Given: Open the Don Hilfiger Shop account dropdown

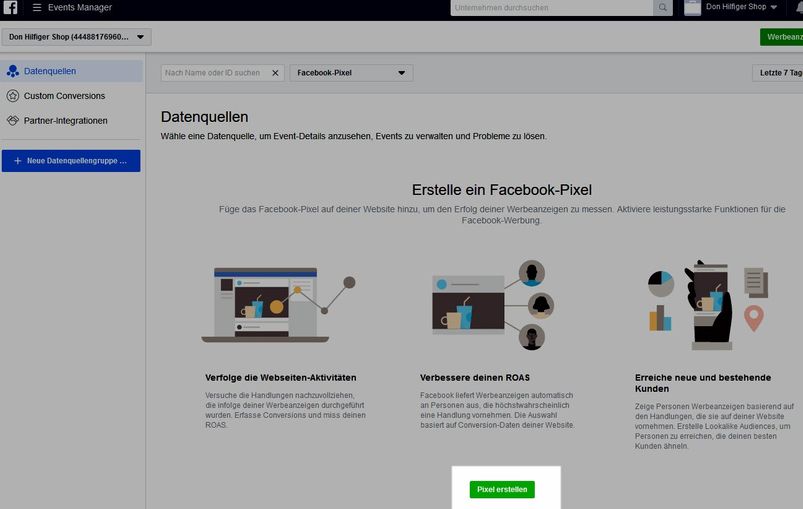Looking at the screenshot, I should tap(76, 37).
